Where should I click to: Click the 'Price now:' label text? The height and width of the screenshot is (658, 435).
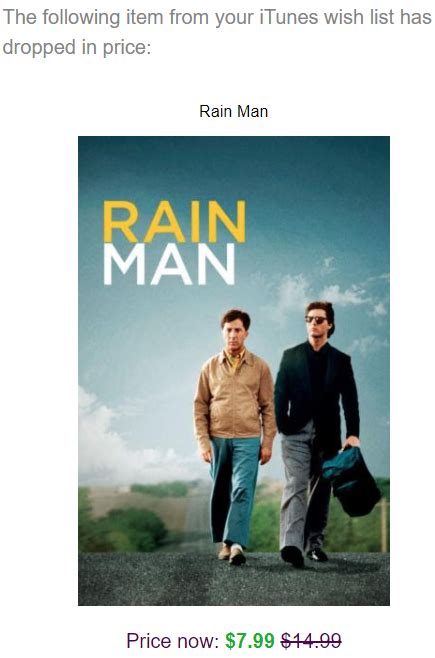[x=173, y=640]
